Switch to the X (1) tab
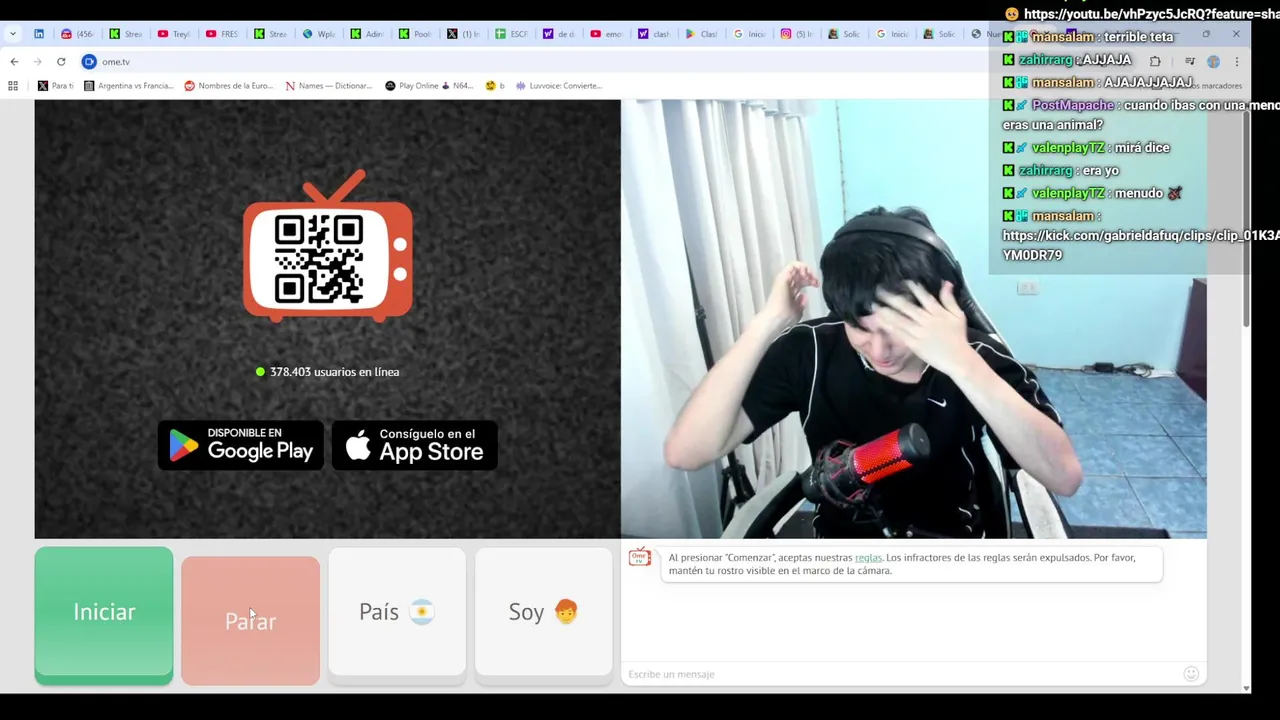Viewport: 1280px width, 720px height. click(462, 34)
